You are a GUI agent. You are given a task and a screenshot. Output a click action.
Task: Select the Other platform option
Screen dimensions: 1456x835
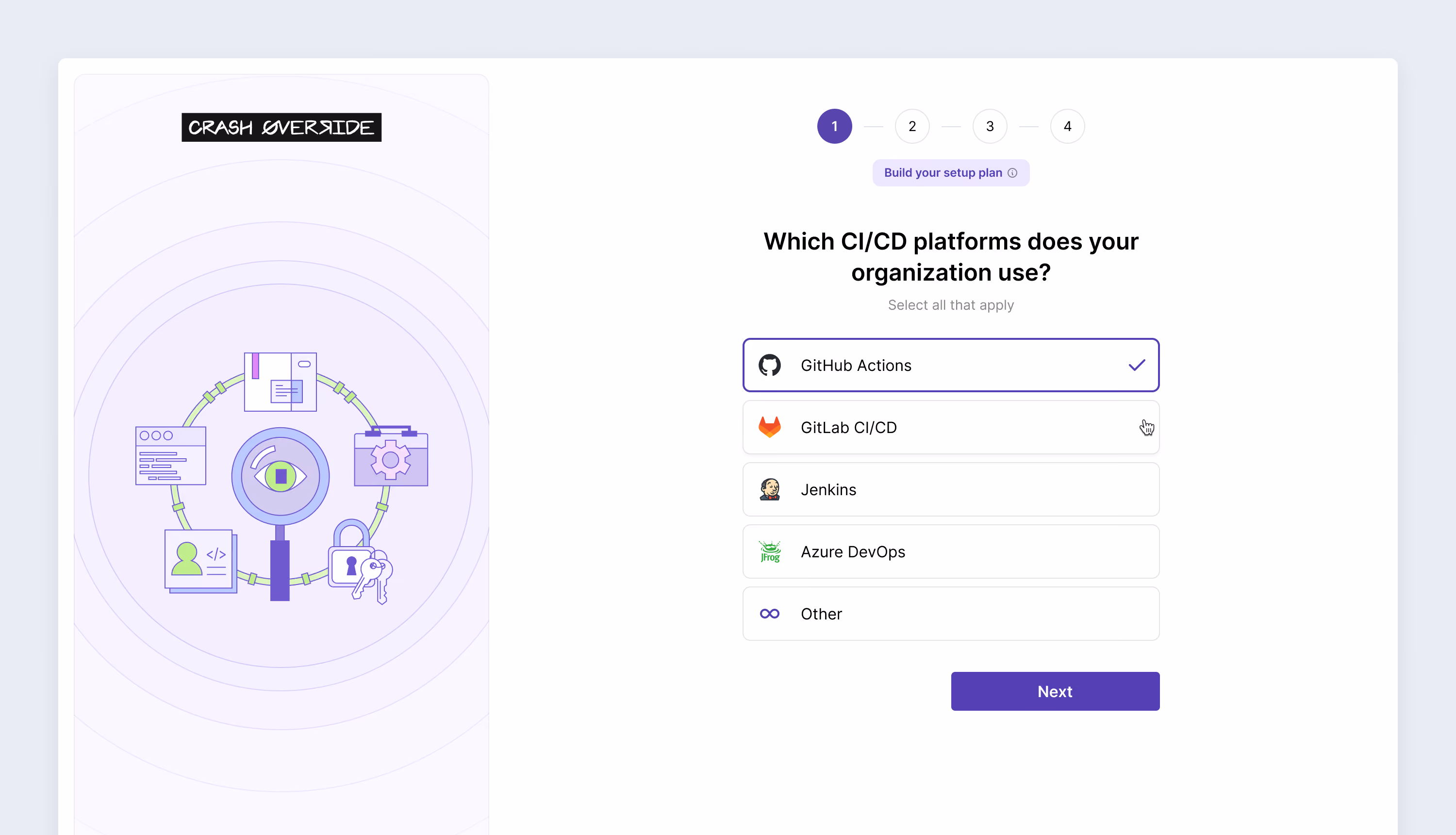tap(950, 614)
